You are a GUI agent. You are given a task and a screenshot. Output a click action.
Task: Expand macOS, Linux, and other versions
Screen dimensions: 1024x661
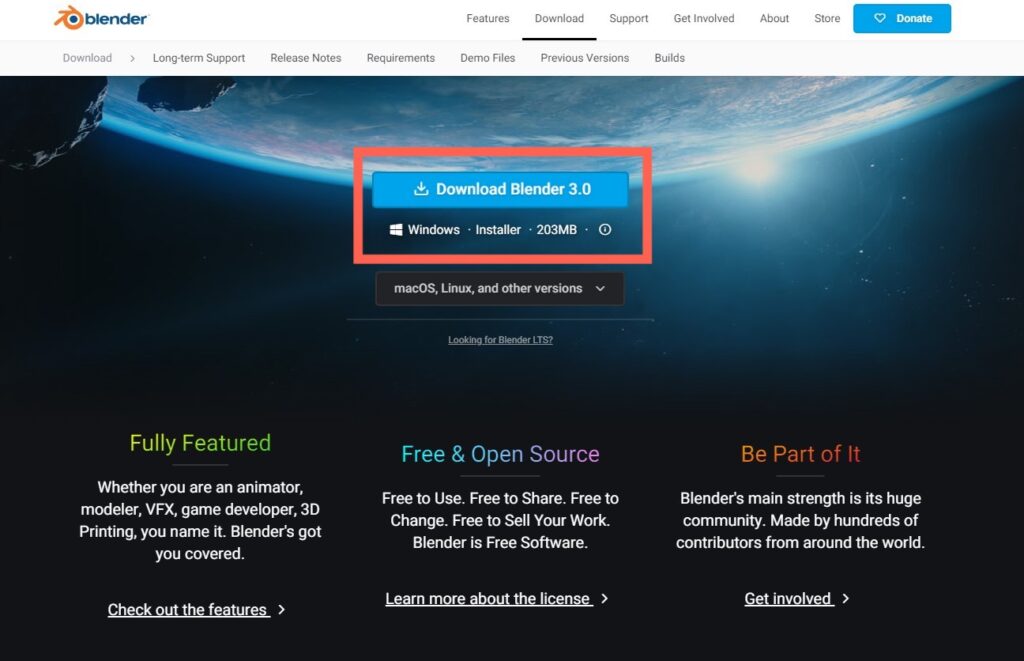pos(500,289)
